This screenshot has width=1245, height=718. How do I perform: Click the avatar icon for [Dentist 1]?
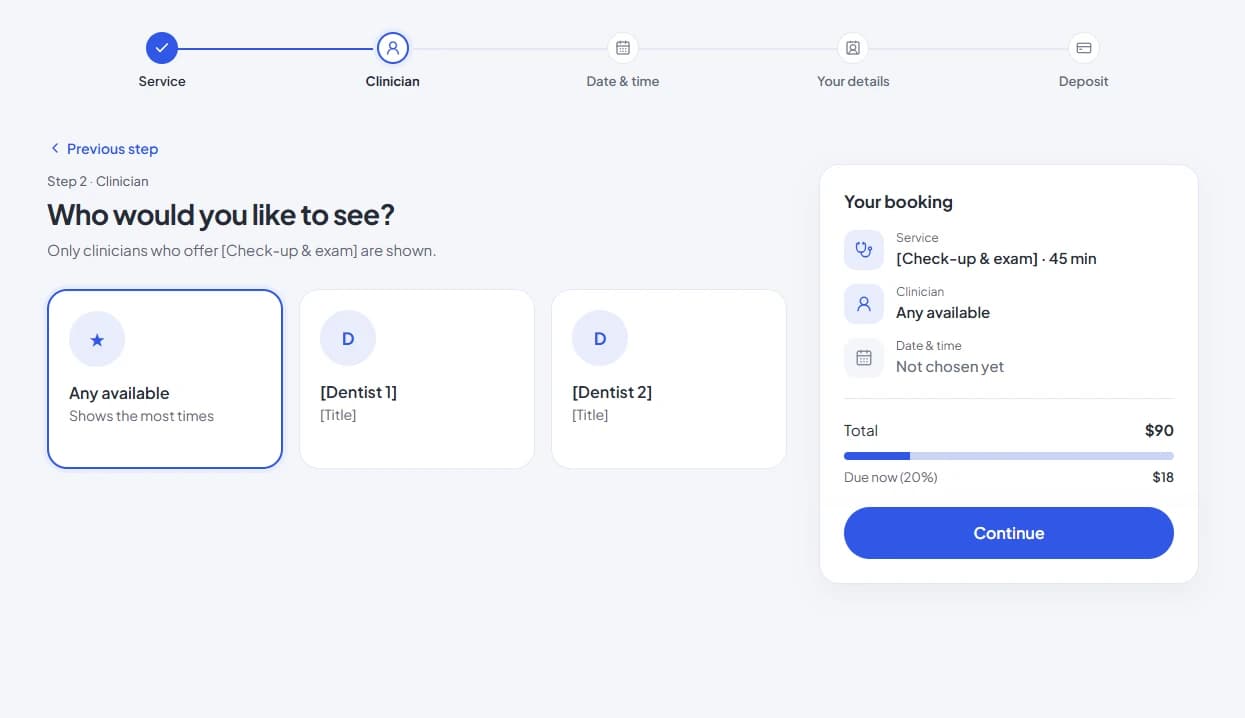pyautogui.click(x=348, y=339)
